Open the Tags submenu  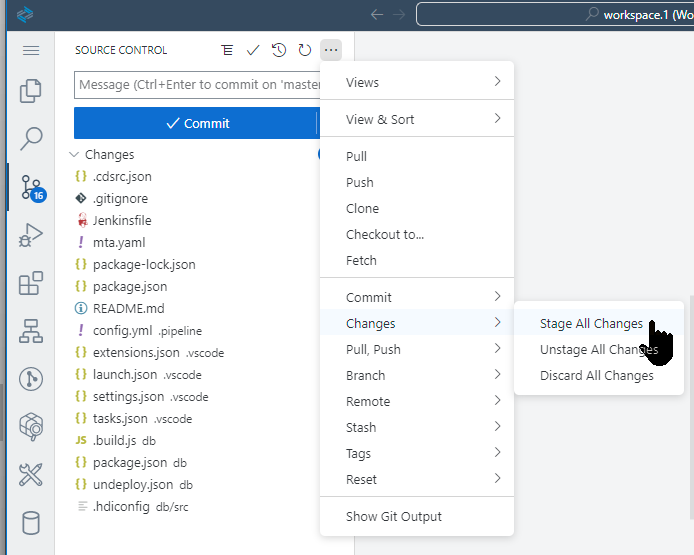pyautogui.click(x=417, y=454)
